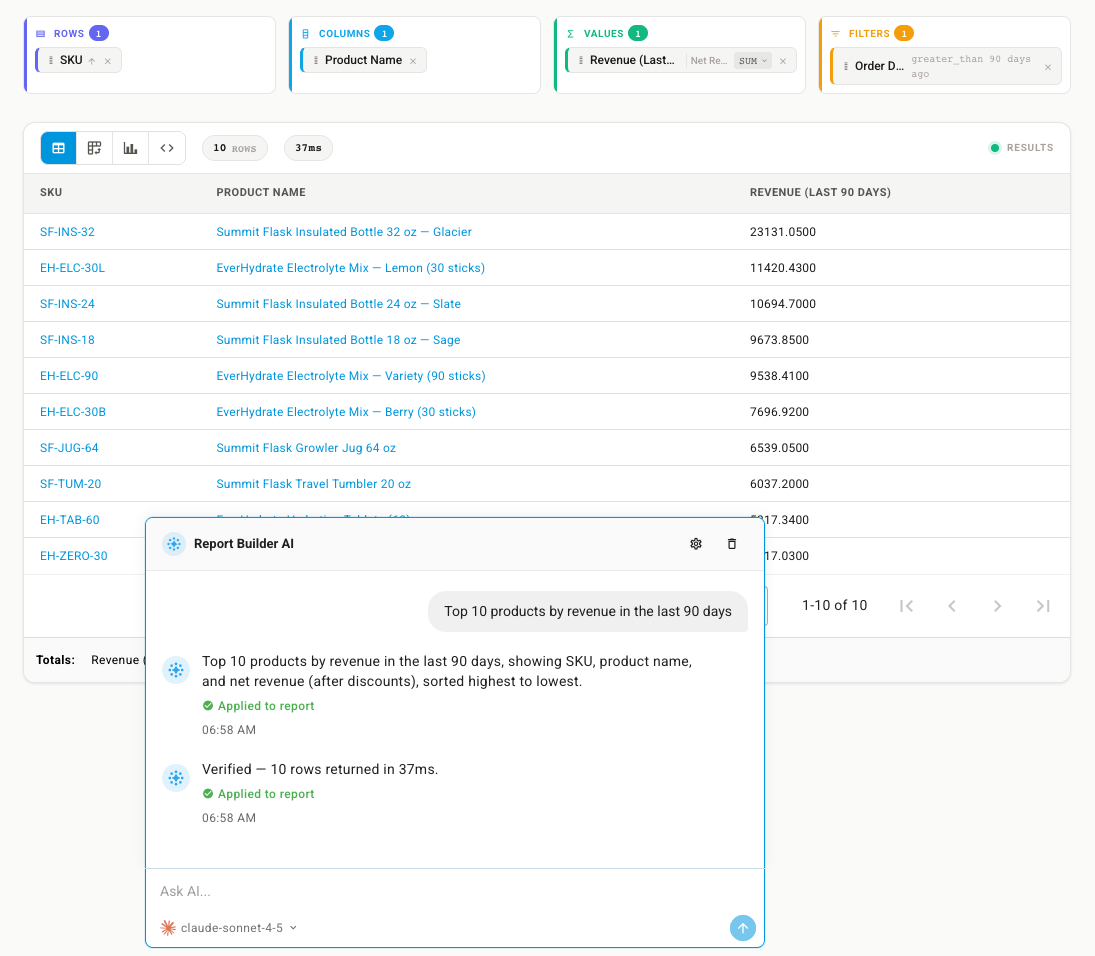This screenshot has width=1095, height=956.
Task: Remove the SKU row field
Action: pos(108,61)
